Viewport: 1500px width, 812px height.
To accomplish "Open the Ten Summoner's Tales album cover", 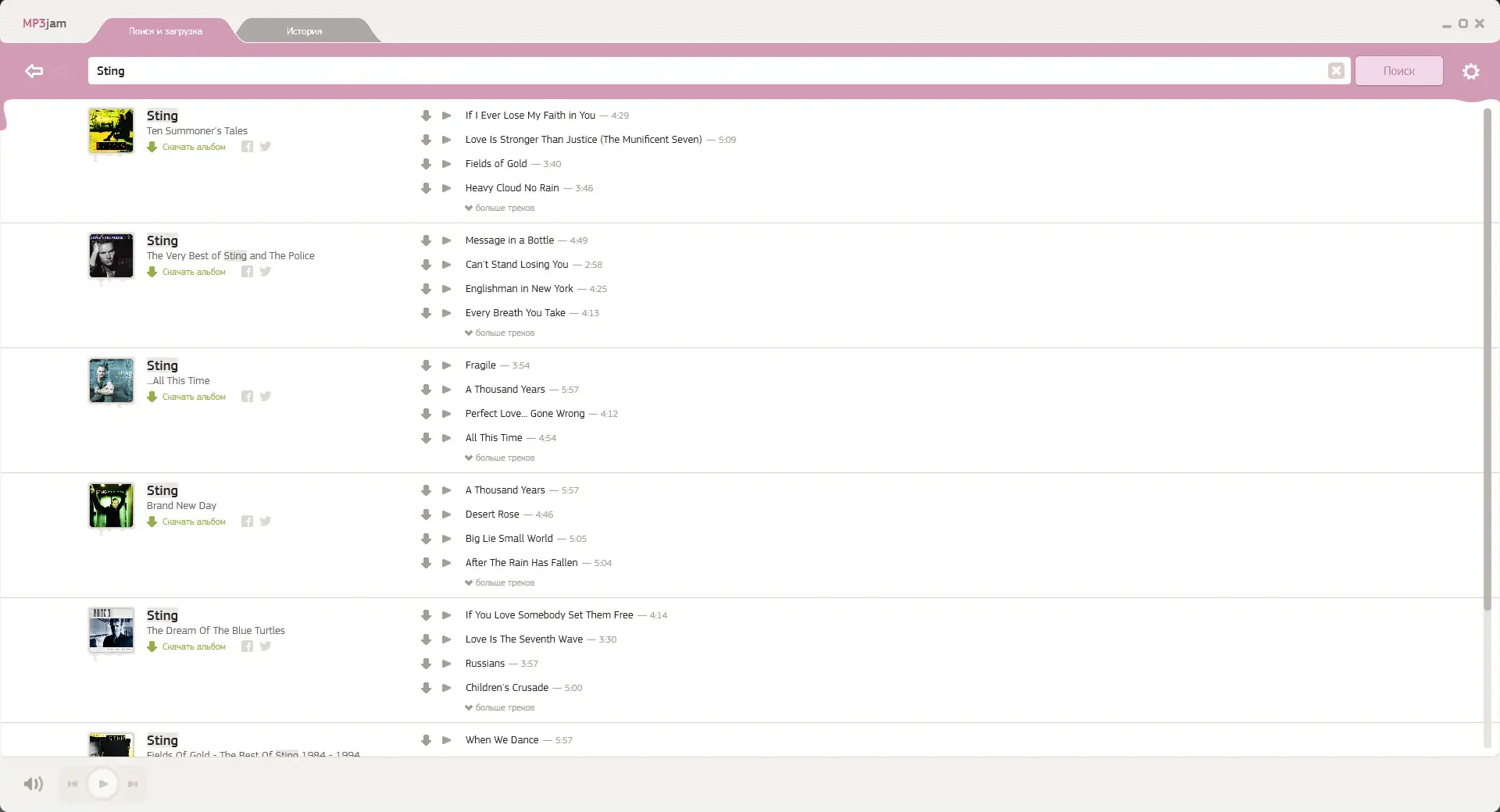I will click(111, 130).
